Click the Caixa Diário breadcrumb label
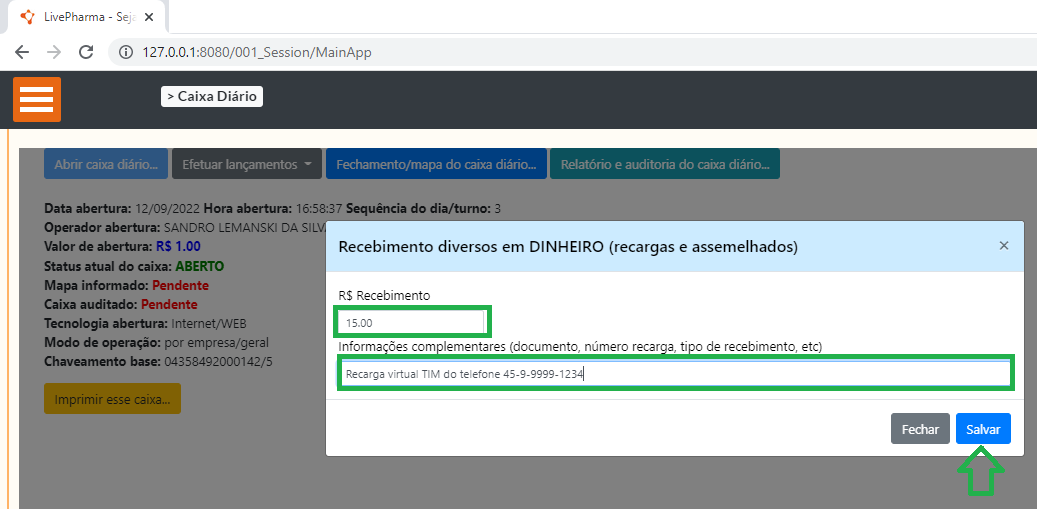This screenshot has height=509, width=1037. click(x=212, y=97)
